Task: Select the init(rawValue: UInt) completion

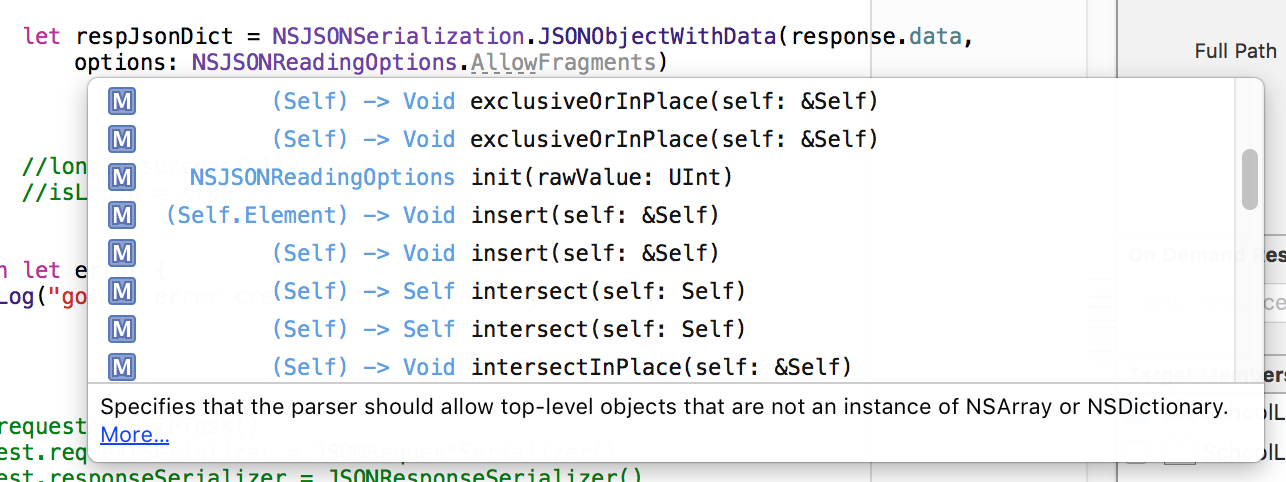Action: 602,178
